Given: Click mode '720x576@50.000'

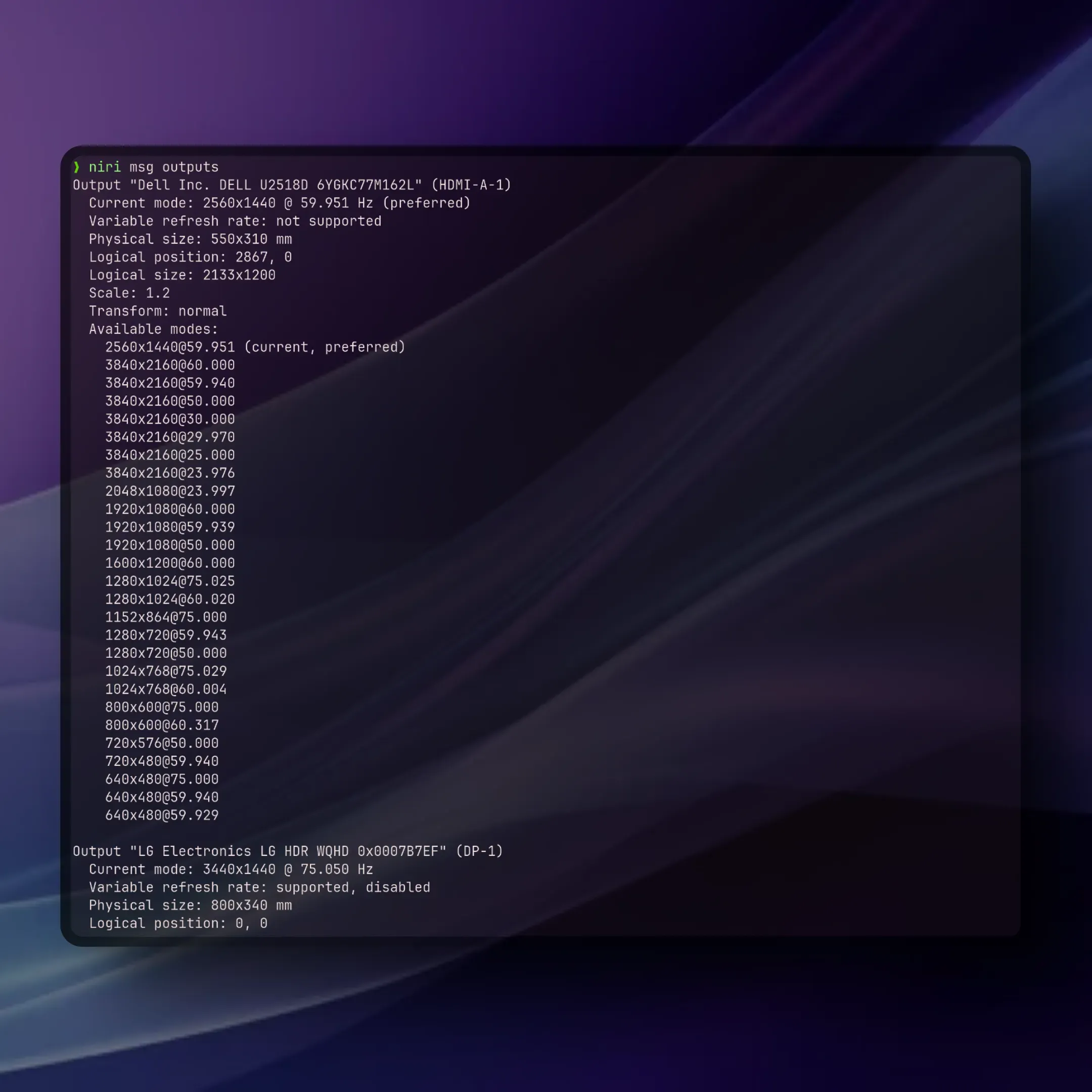Looking at the screenshot, I should [x=162, y=744].
